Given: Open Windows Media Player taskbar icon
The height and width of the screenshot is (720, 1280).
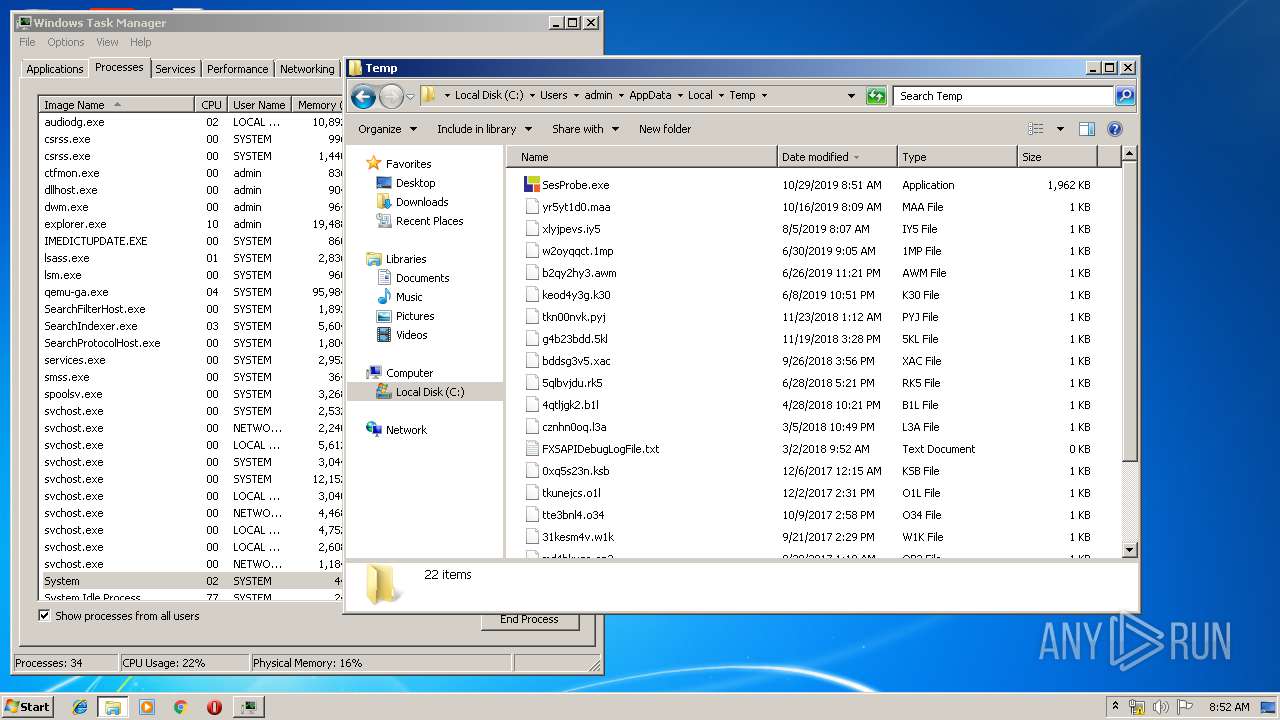Looking at the screenshot, I should [x=147, y=707].
